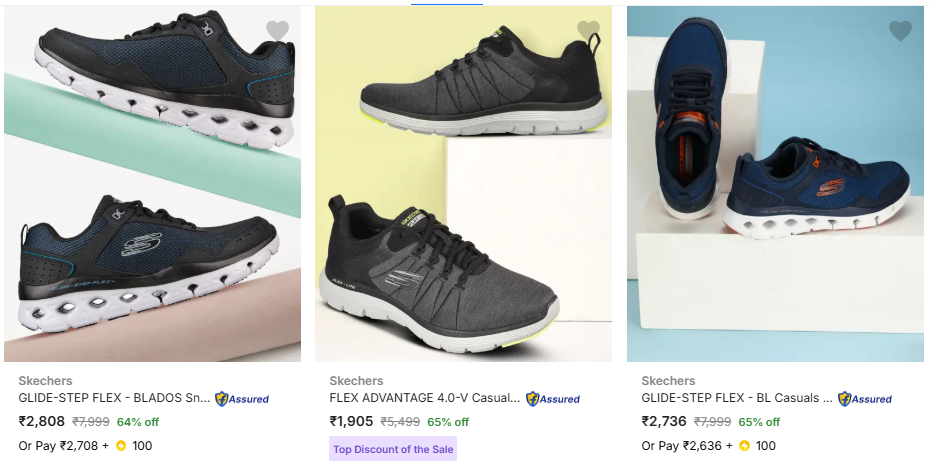Open navy Glide-Step shoe product image
The height and width of the screenshot is (462, 929).
[775, 185]
